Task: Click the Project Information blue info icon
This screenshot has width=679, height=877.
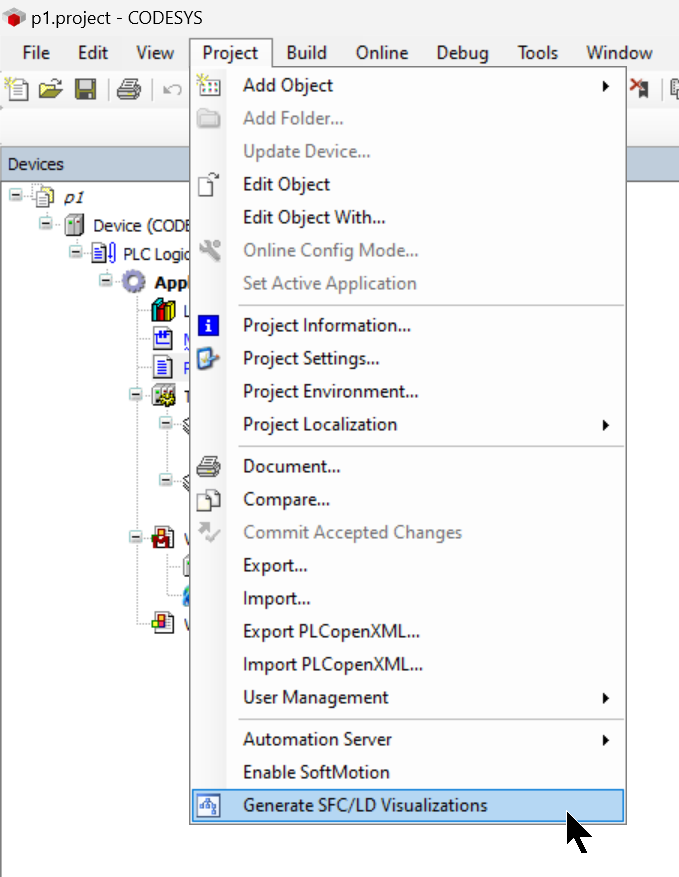Action: [208, 326]
